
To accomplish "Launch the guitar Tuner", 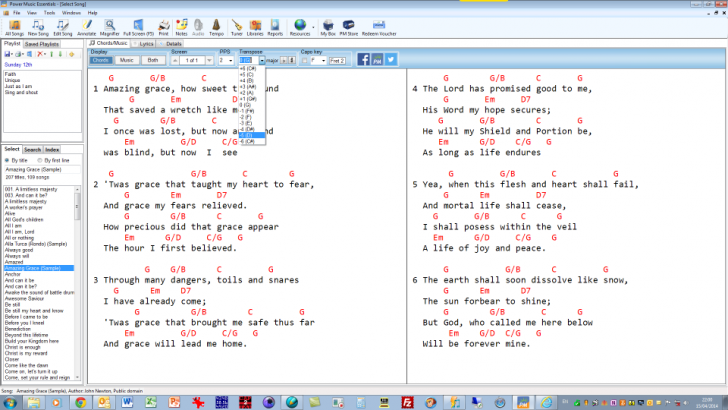I will 237,28.
